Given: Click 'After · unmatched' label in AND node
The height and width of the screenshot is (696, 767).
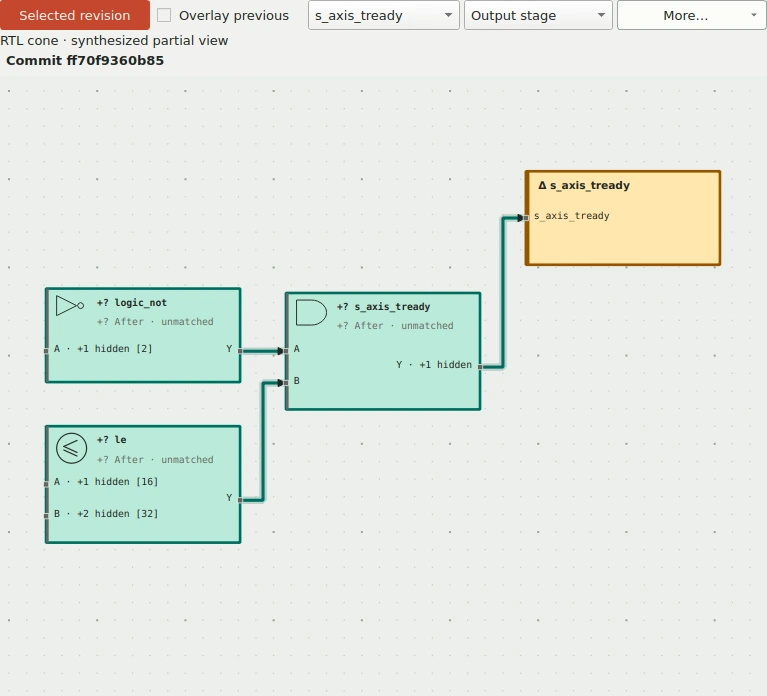Looking at the screenshot, I should pos(395,326).
